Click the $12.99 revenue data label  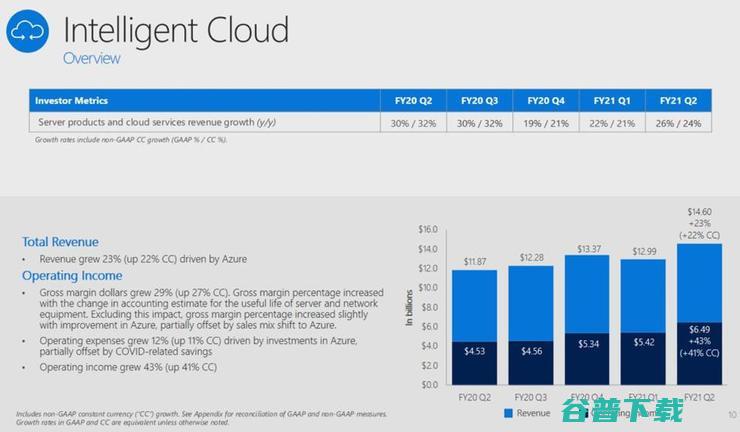click(x=644, y=252)
